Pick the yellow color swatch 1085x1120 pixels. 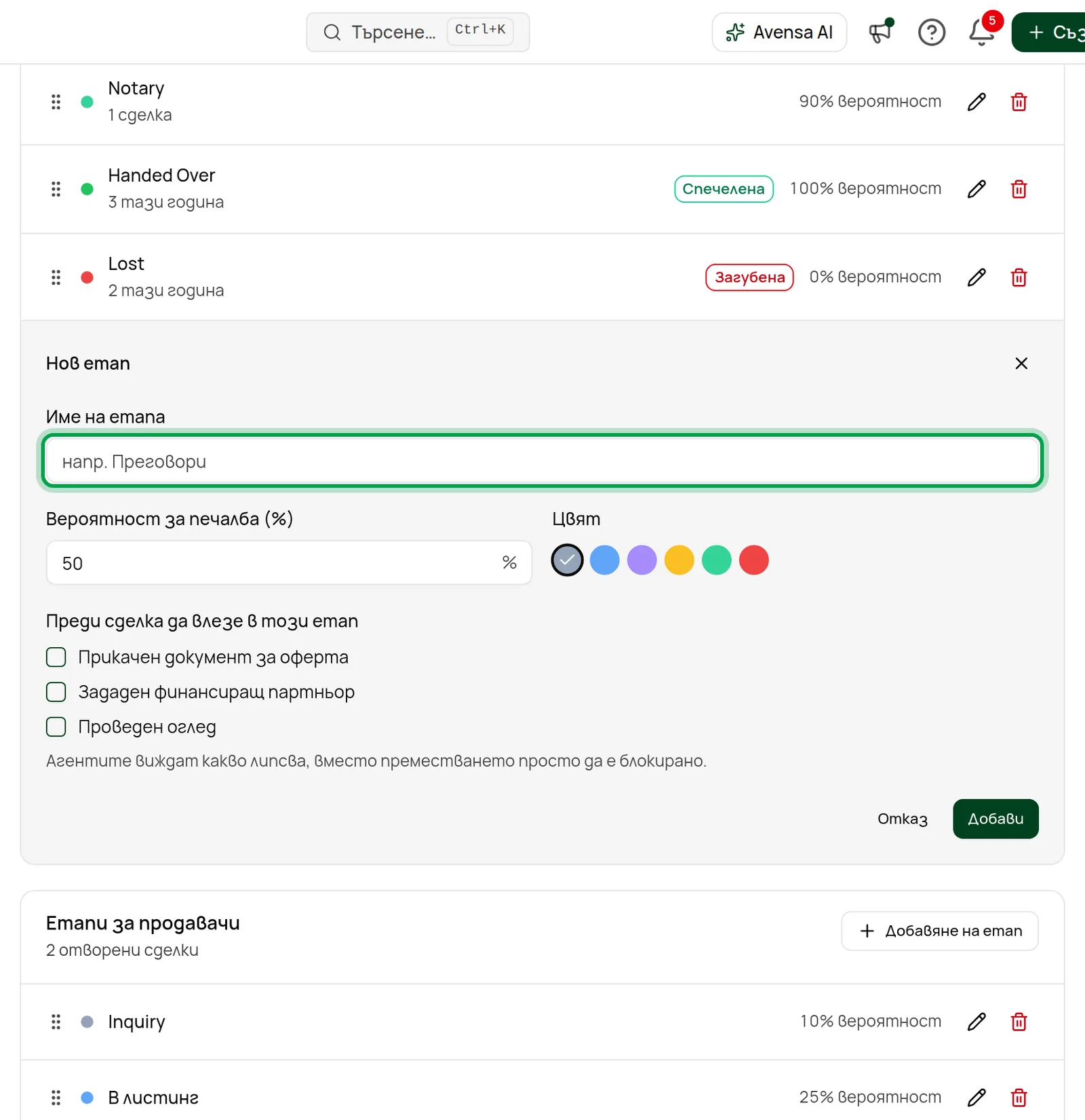pos(679,560)
